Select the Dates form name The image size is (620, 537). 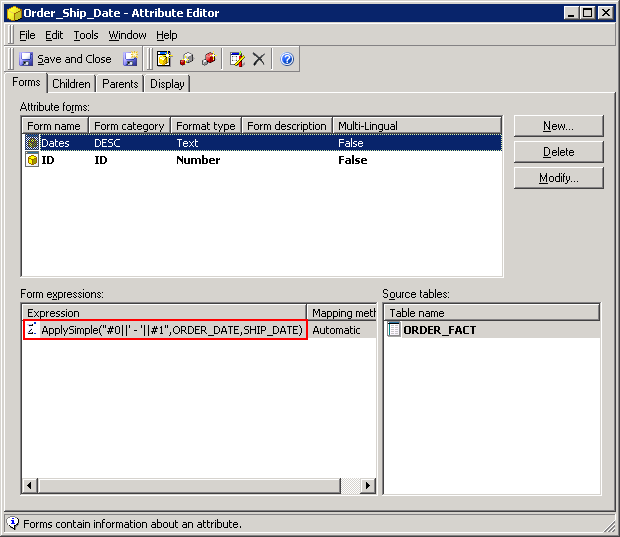pos(55,143)
